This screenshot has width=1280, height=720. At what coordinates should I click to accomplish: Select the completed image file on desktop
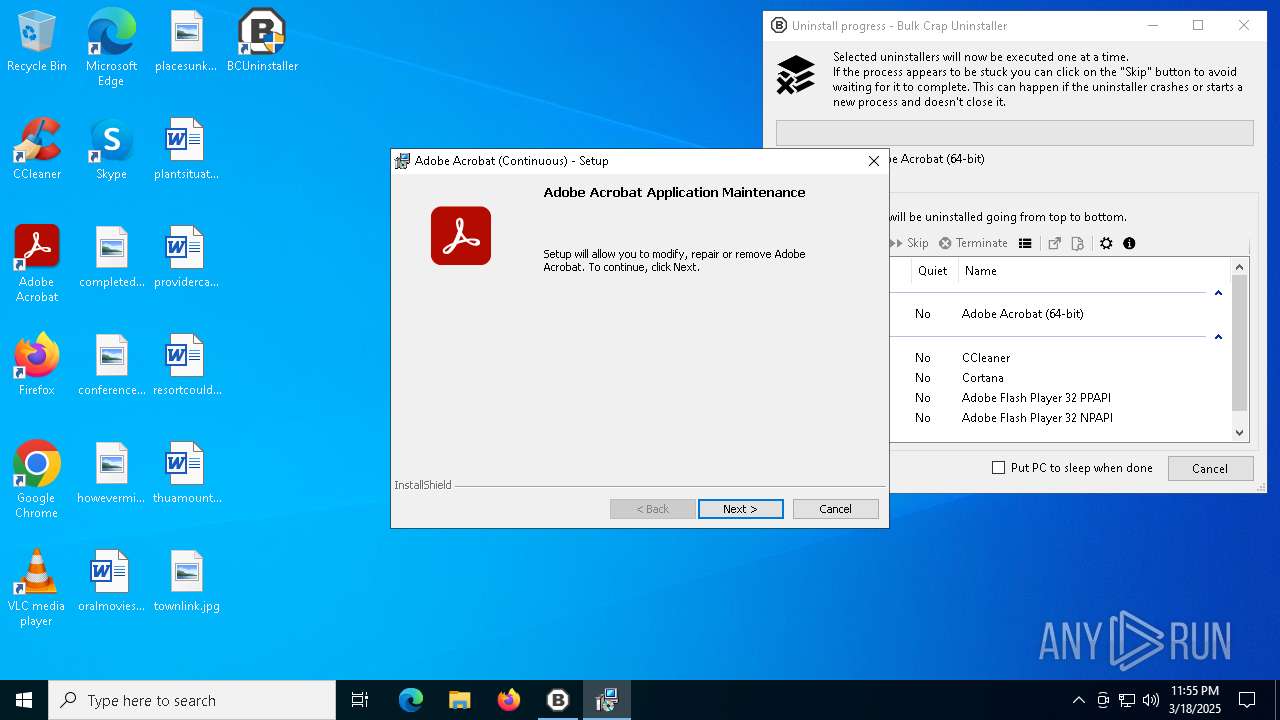(x=112, y=258)
